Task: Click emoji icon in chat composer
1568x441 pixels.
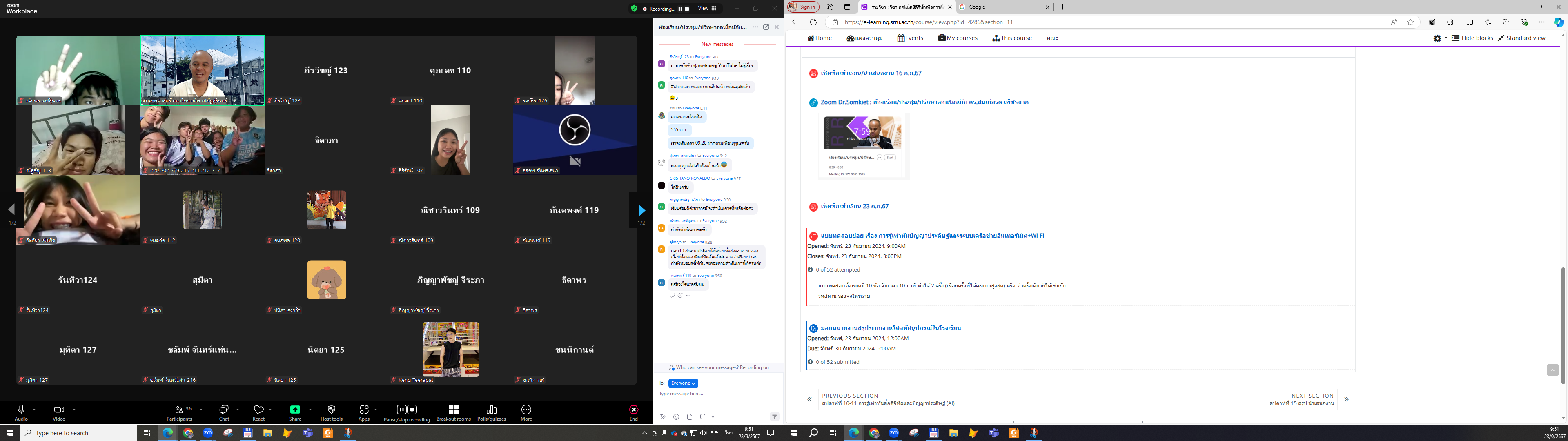Action: coord(676,417)
